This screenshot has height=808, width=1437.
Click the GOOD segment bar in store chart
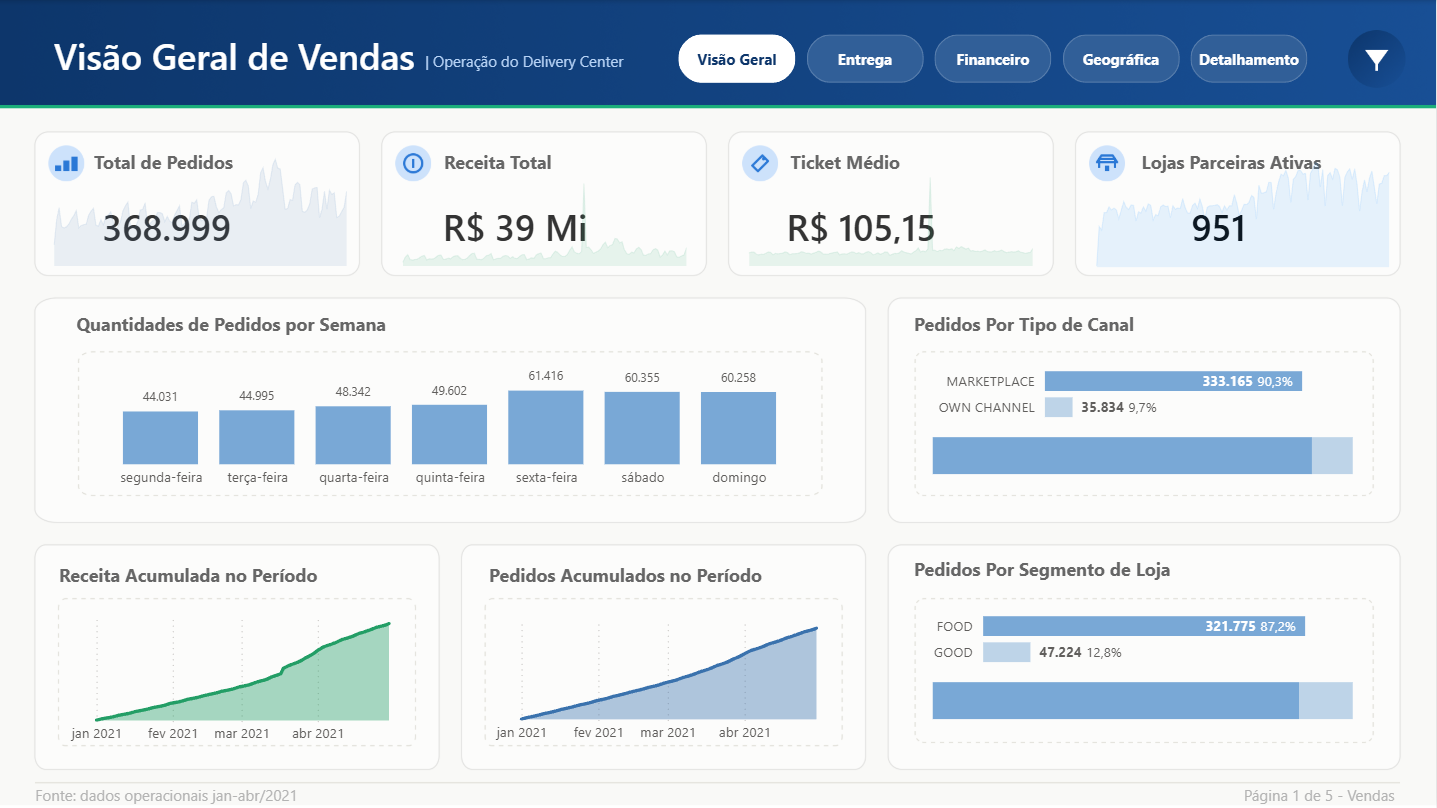tap(1006, 652)
